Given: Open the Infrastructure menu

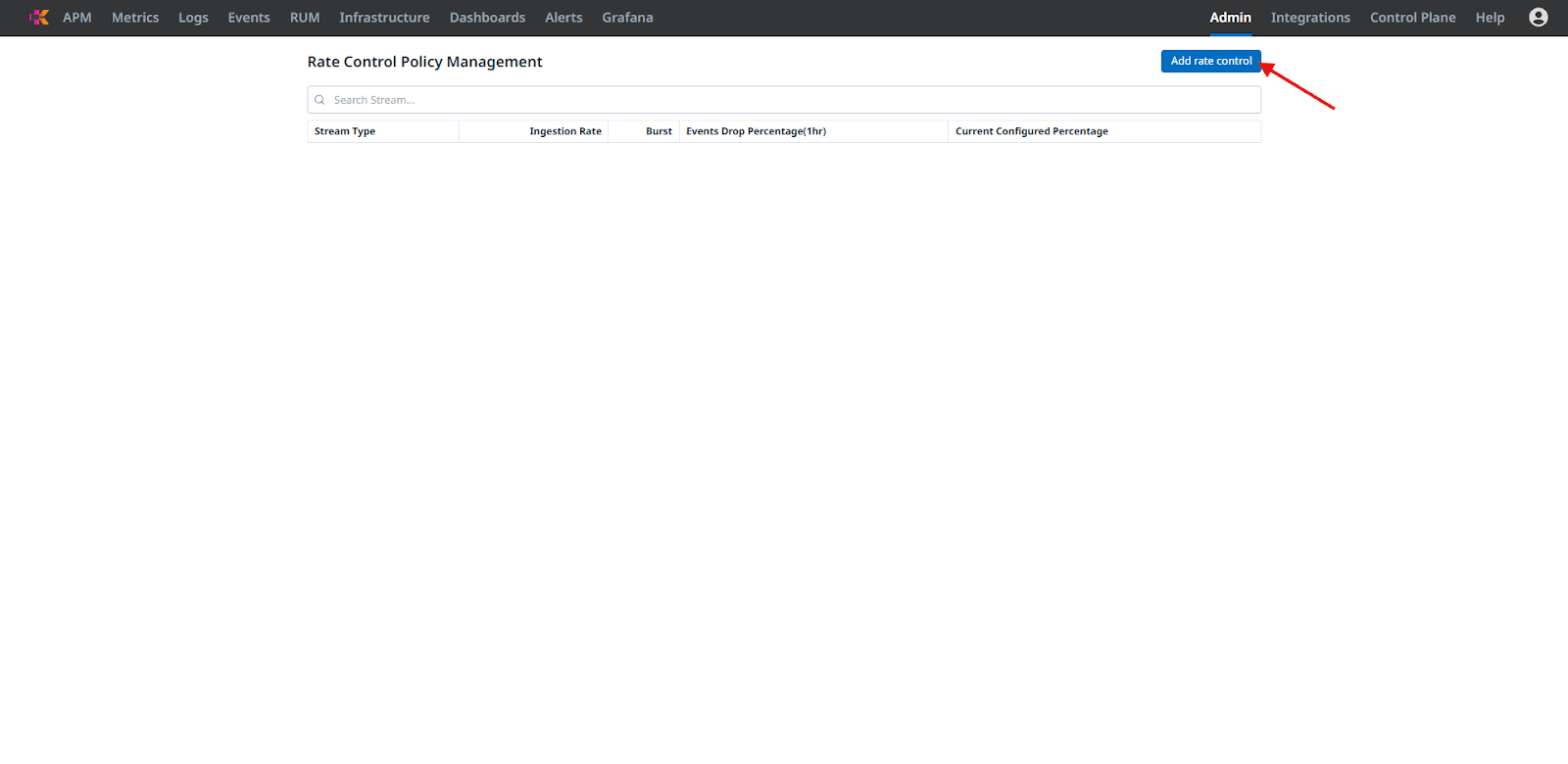Looking at the screenshot, I should tap(384, 18).
